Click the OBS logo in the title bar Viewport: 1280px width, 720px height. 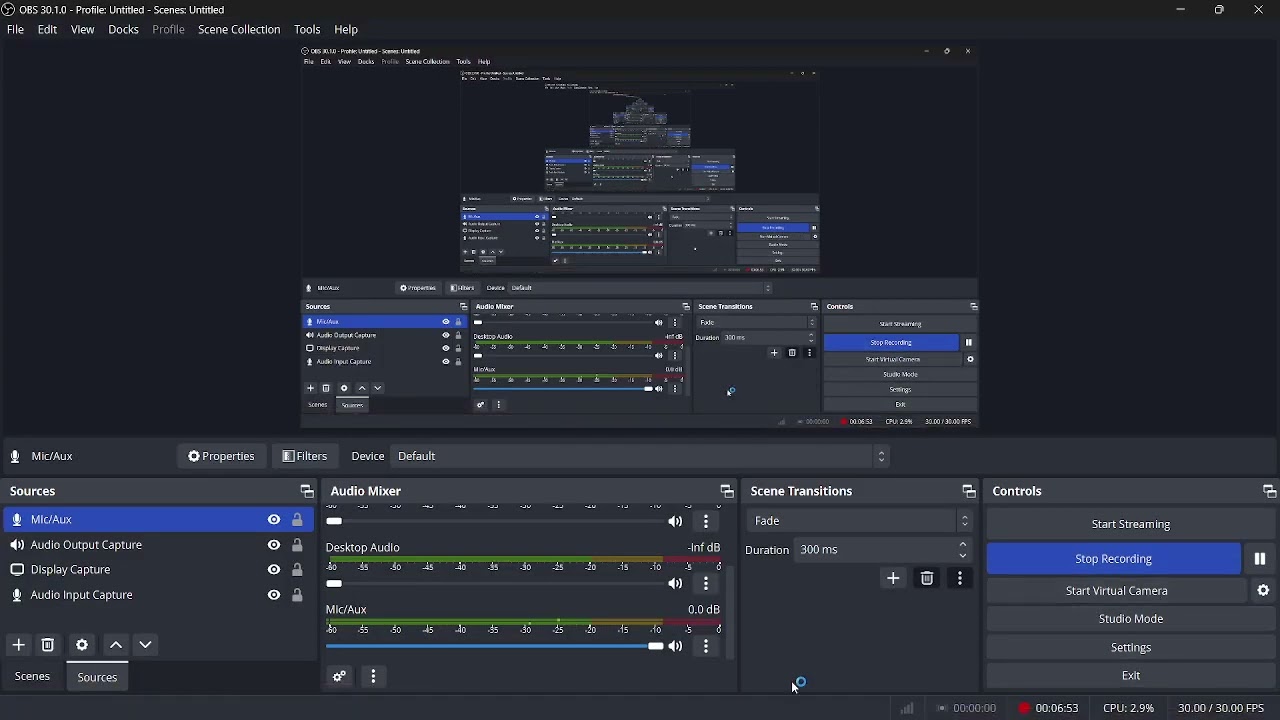coord(9,10)
